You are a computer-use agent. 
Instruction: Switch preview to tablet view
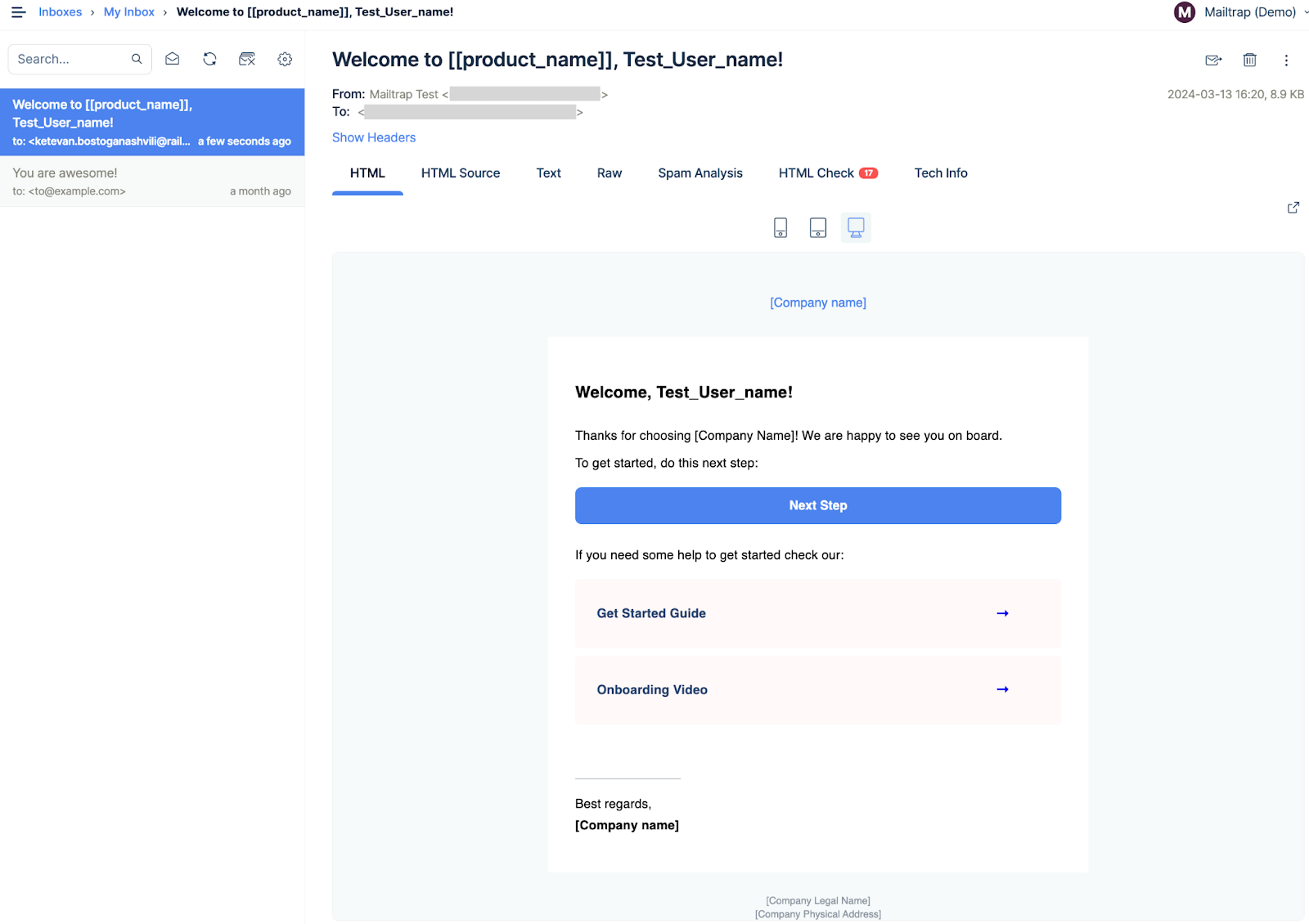click(x=817, y=227)
